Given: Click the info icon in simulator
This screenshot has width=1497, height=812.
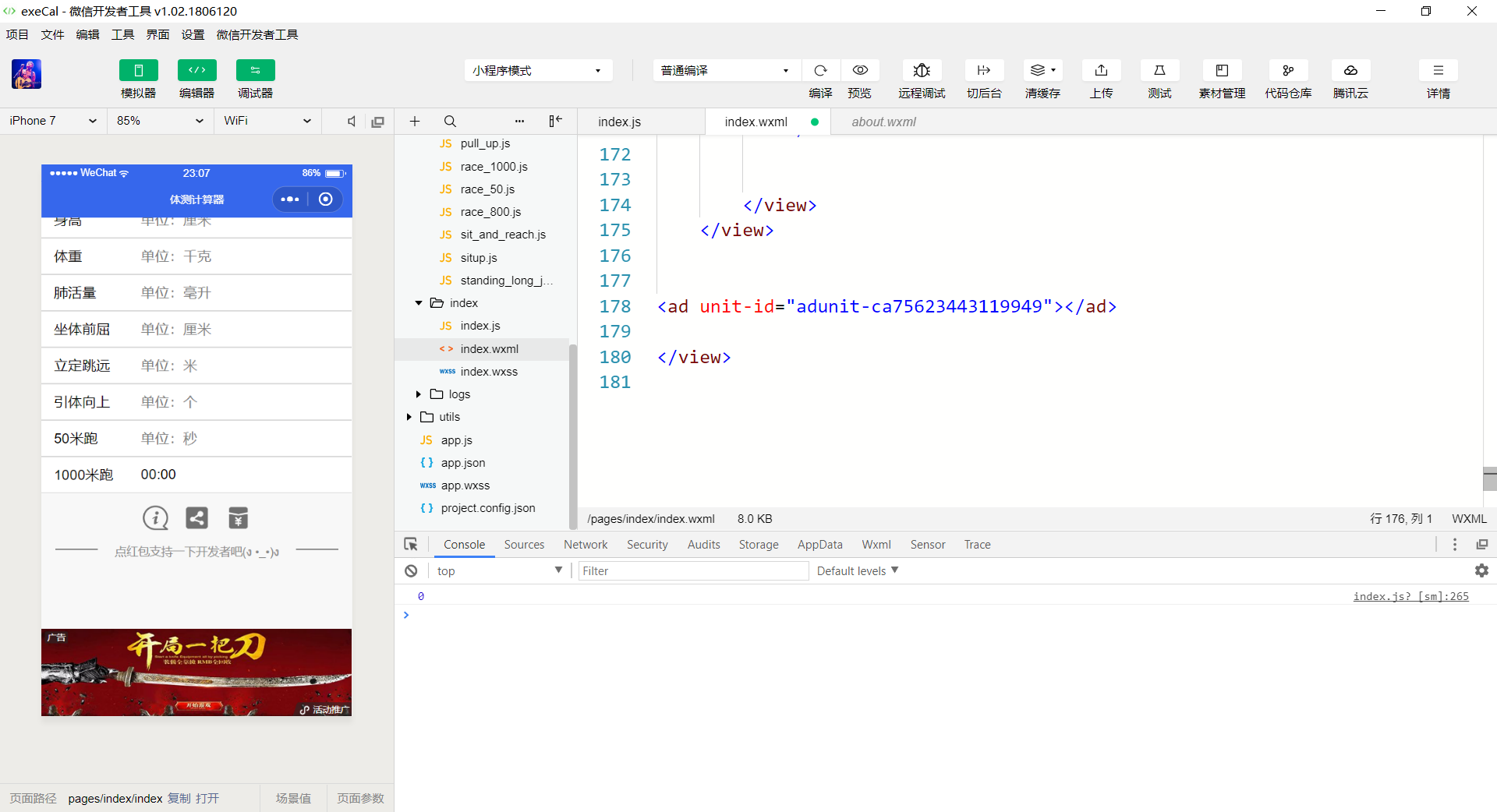Looking at the screenshot, I should pos(155,518).
